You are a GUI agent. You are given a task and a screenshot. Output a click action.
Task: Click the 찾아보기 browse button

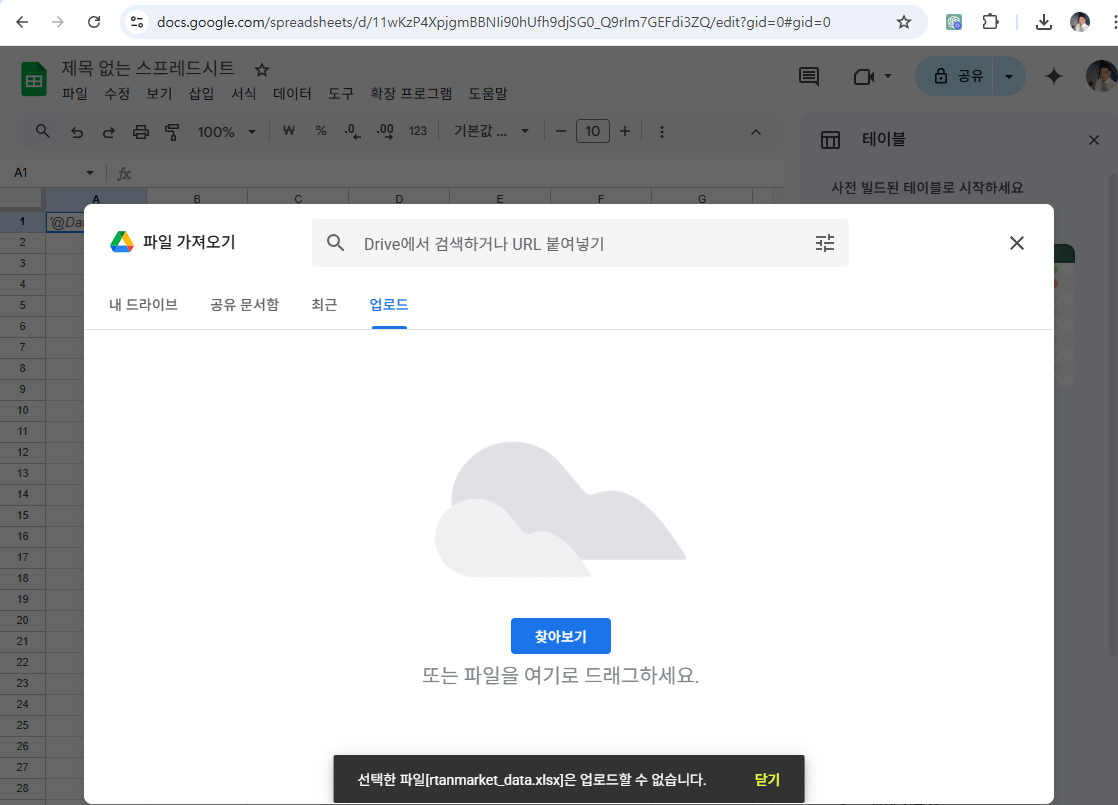560,636
